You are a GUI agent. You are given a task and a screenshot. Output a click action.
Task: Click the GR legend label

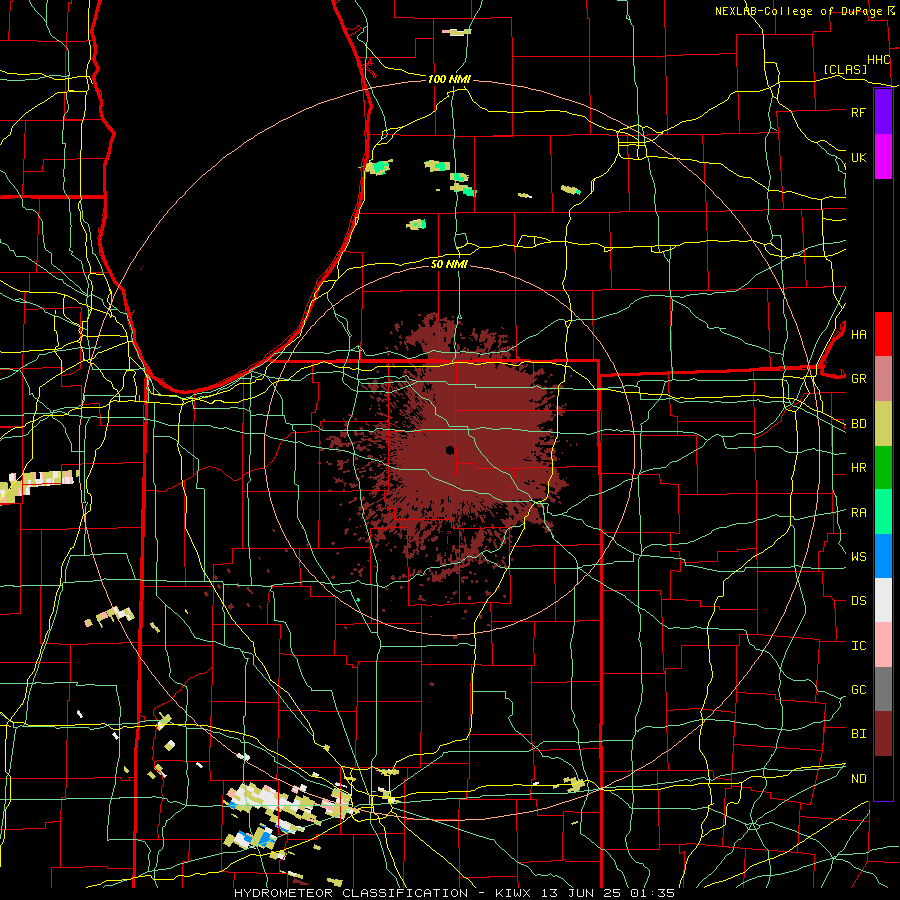point(858,379)
